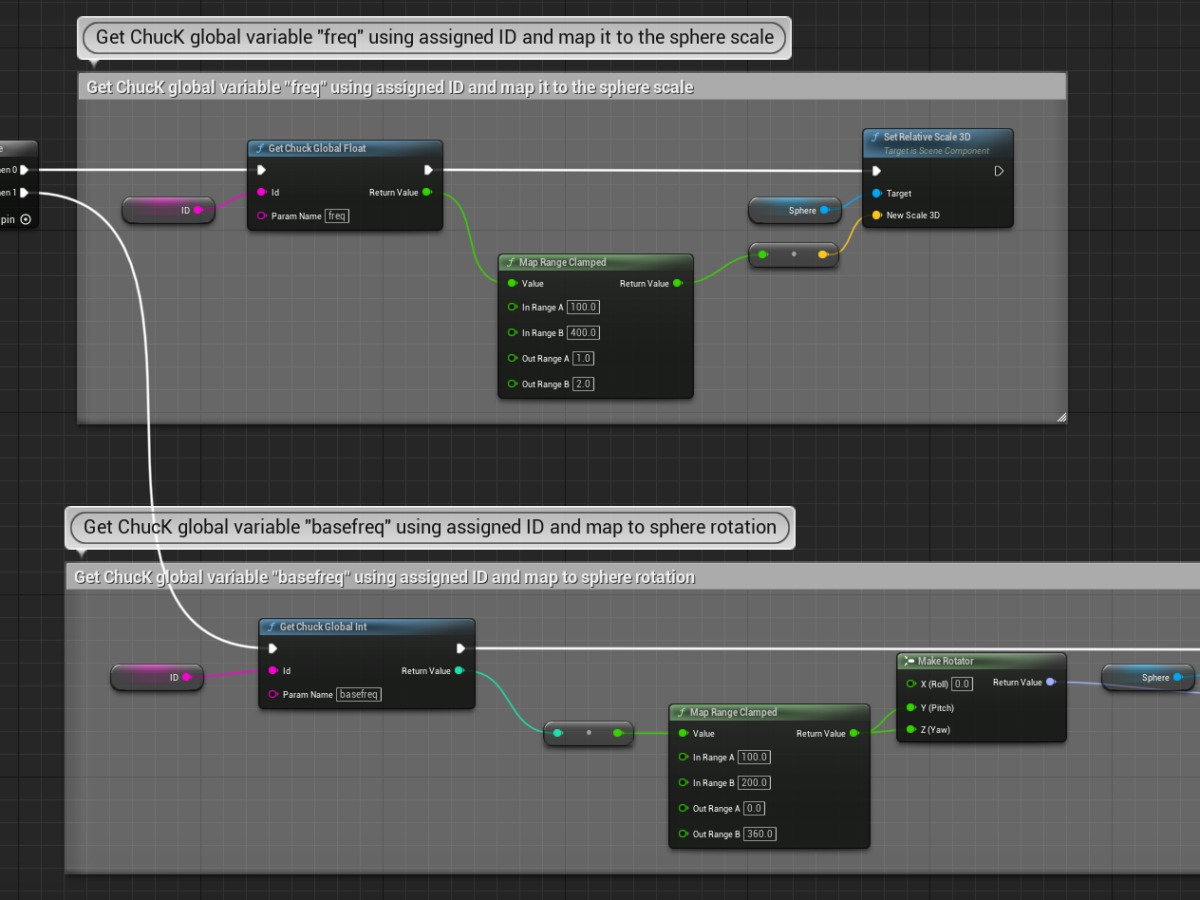
Task: Select the ID variable node feeding Get Chuck Global Float
Action: pyautogui.click(x=165, y=210)
